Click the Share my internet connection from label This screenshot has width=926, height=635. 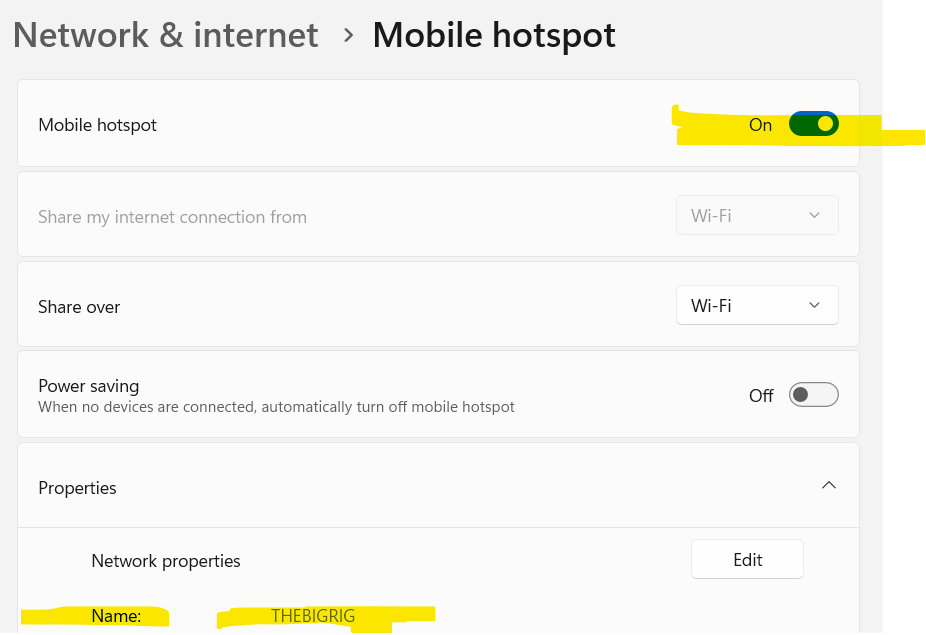[x=172, y=217]
